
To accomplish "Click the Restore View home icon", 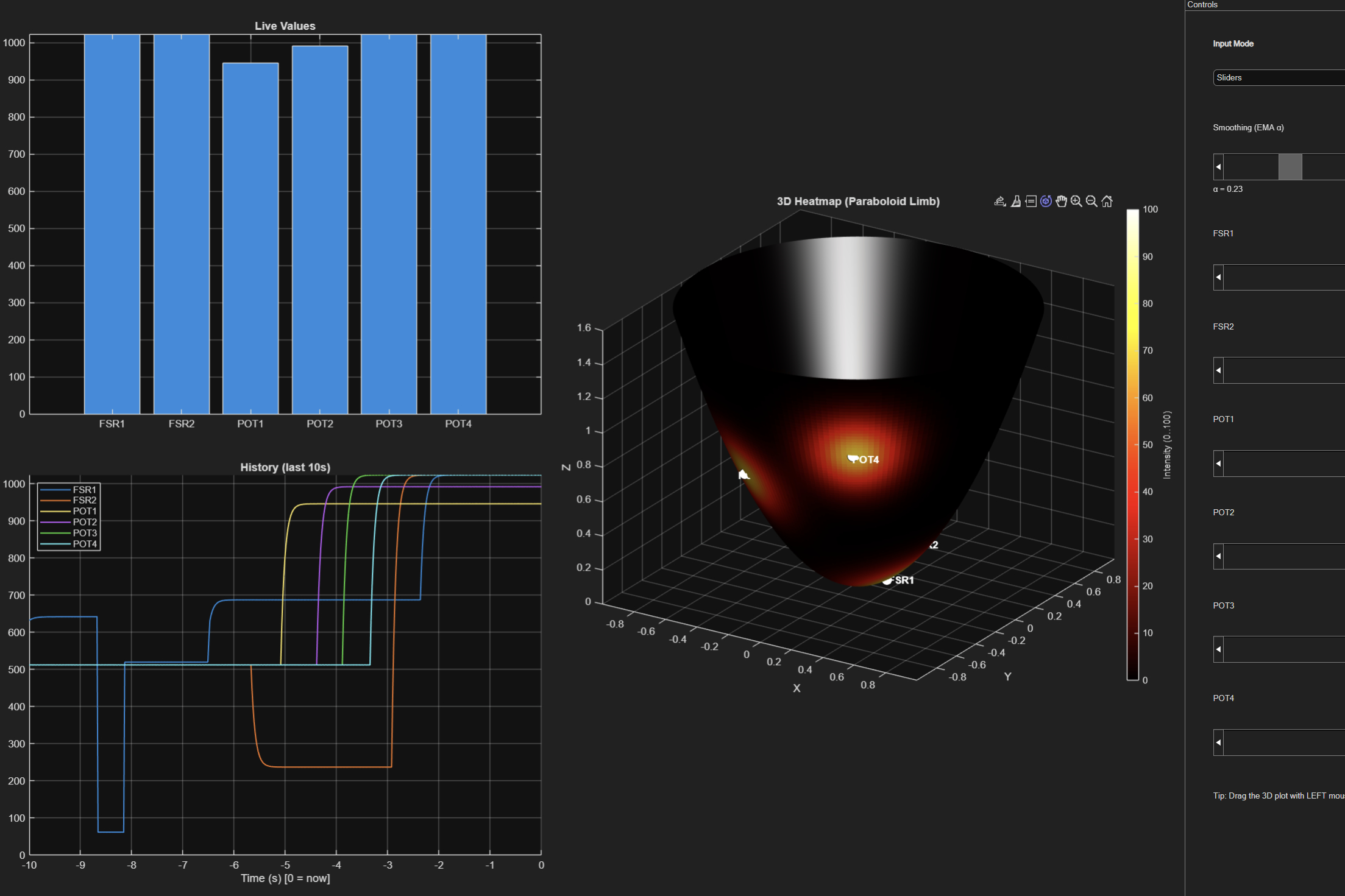I will point(1107,201).
